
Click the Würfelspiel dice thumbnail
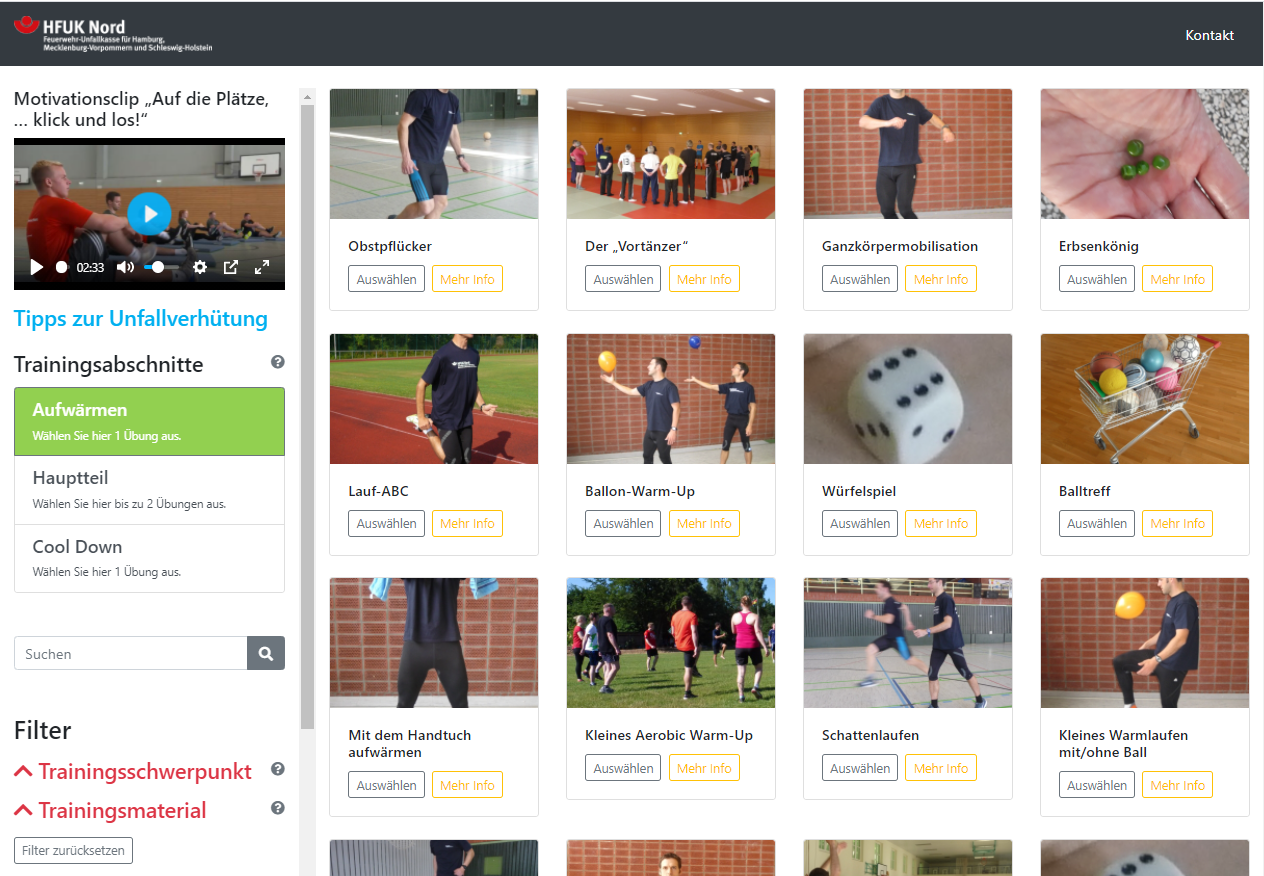(908, 399)
